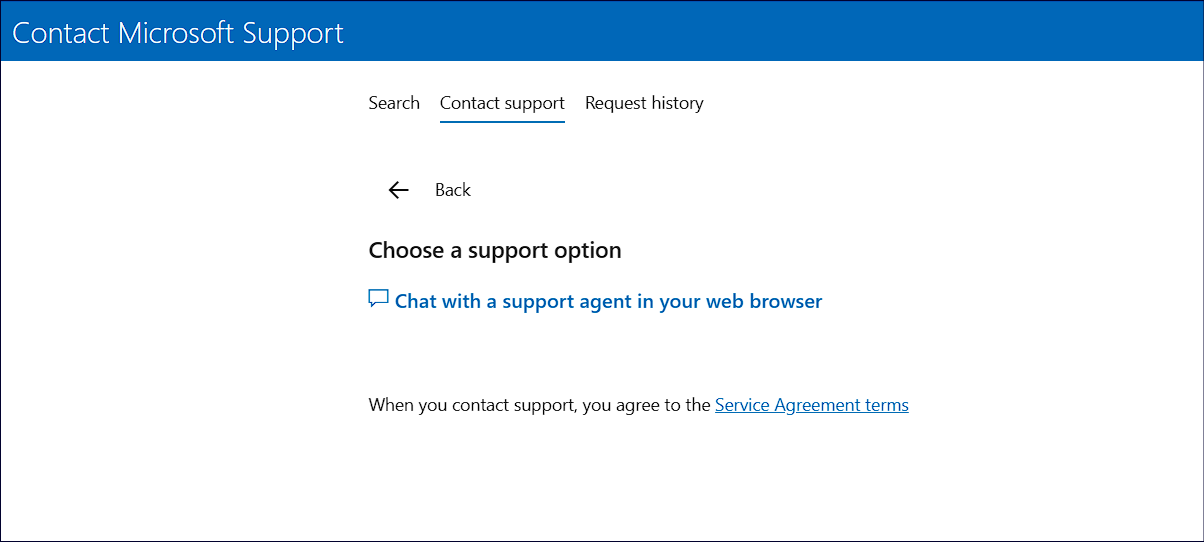Open the Request history tab
The width and height of the screenshot is (1204, 542).
click(644, 103)
